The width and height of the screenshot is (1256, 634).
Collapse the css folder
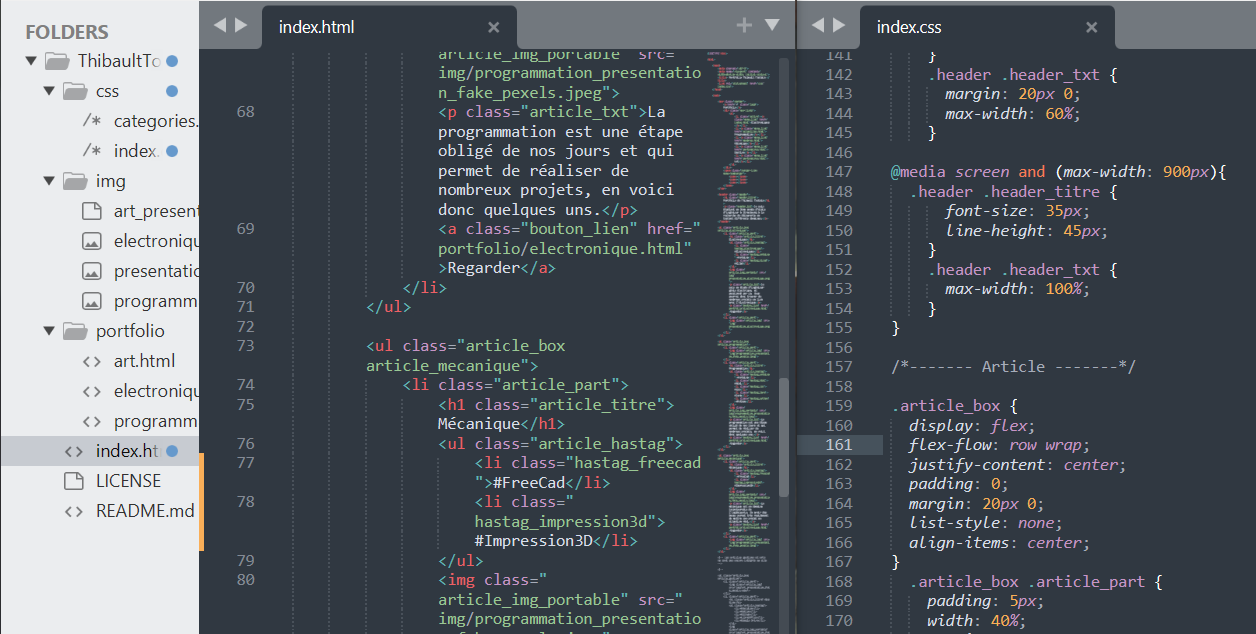coord(48,91)
